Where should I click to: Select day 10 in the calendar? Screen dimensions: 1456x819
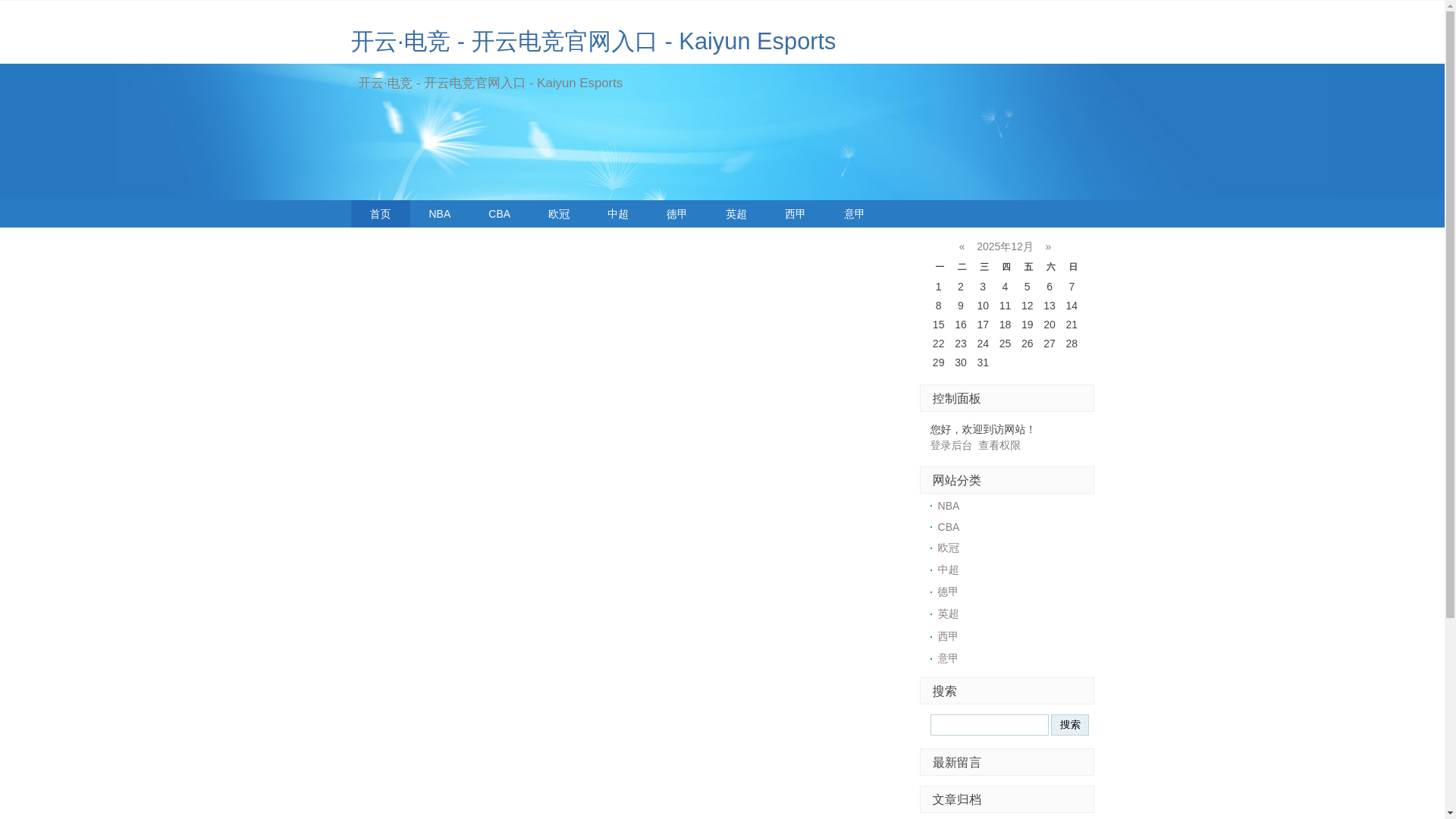(983, 306)
